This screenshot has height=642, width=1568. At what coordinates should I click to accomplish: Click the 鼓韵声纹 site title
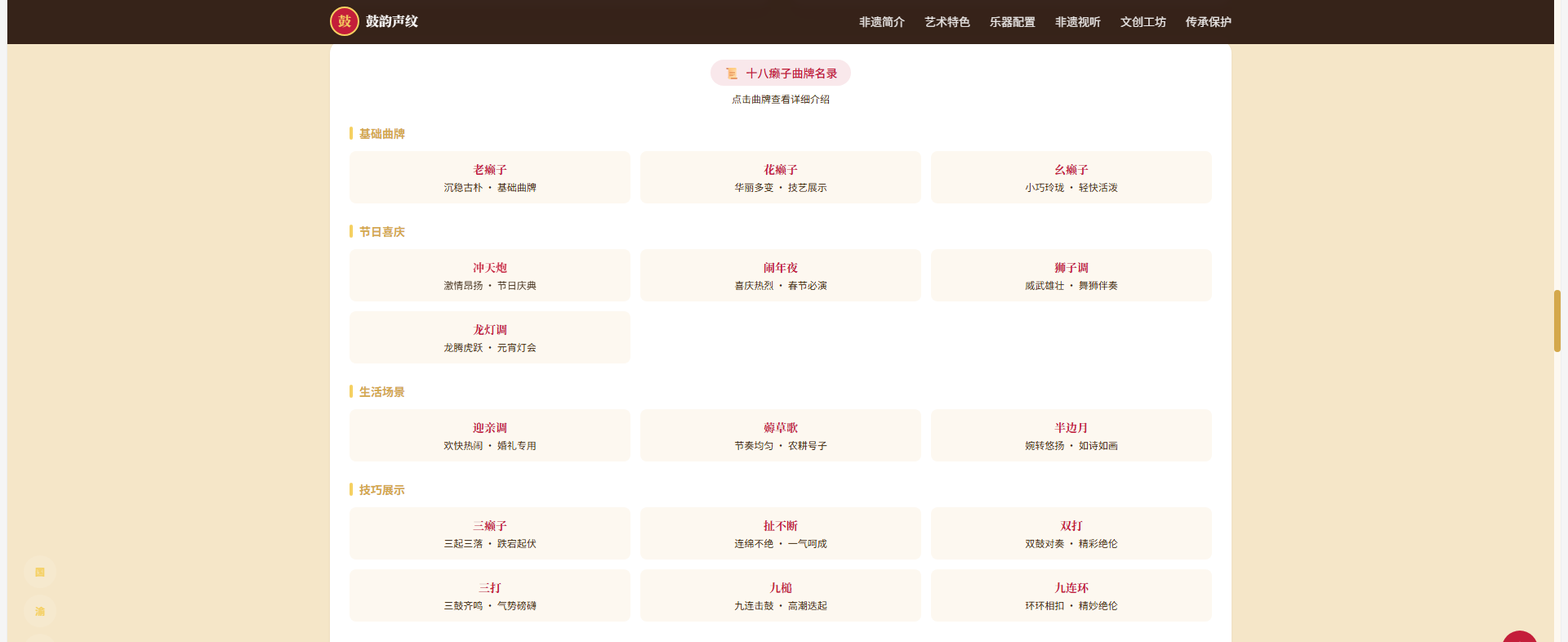tap(392, 21)
